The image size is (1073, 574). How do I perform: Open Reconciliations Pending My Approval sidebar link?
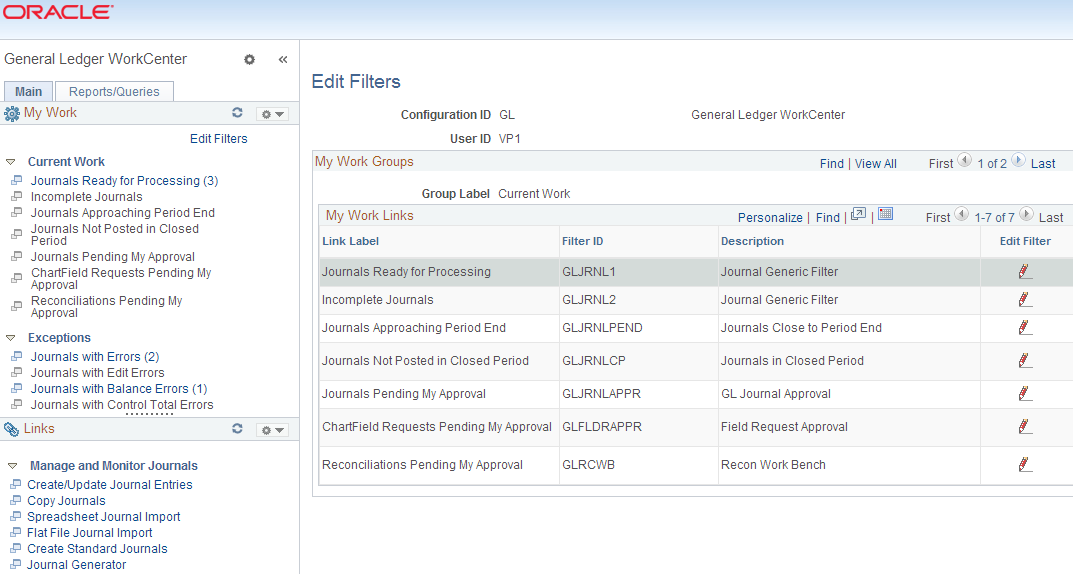(x=106, y=306)
